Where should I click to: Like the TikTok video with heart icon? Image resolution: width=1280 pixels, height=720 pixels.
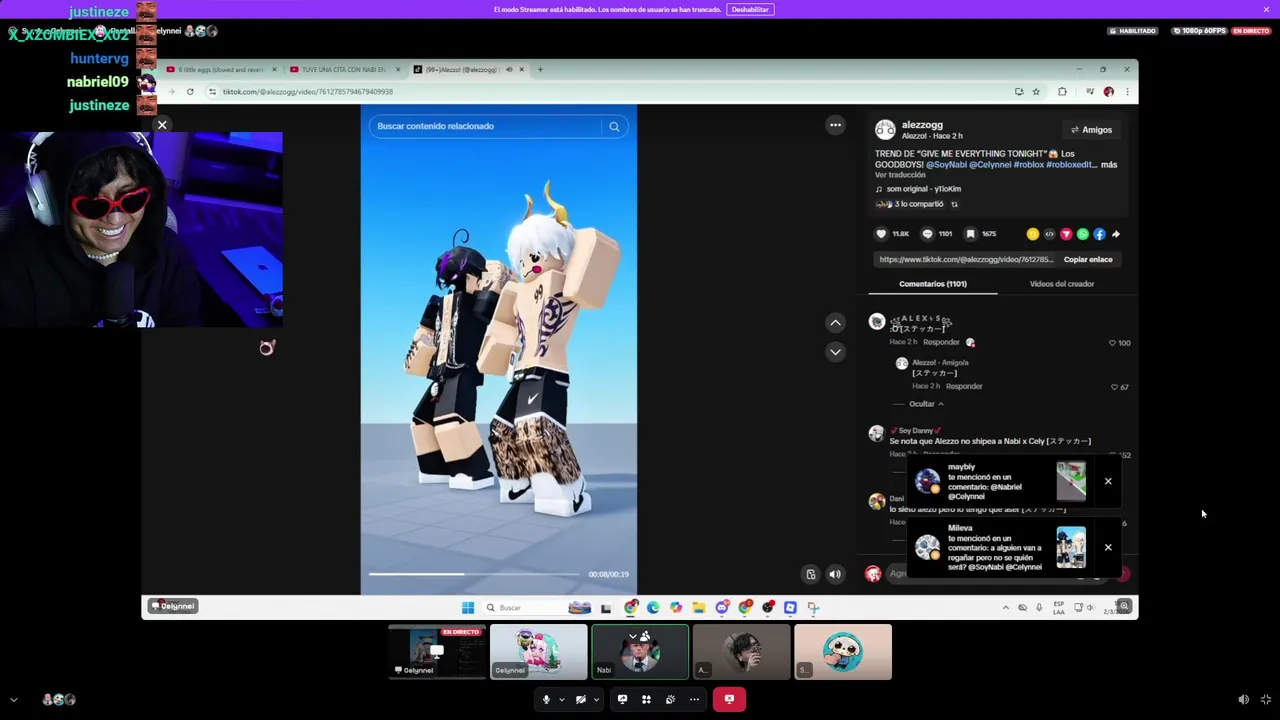pos(881,234)
